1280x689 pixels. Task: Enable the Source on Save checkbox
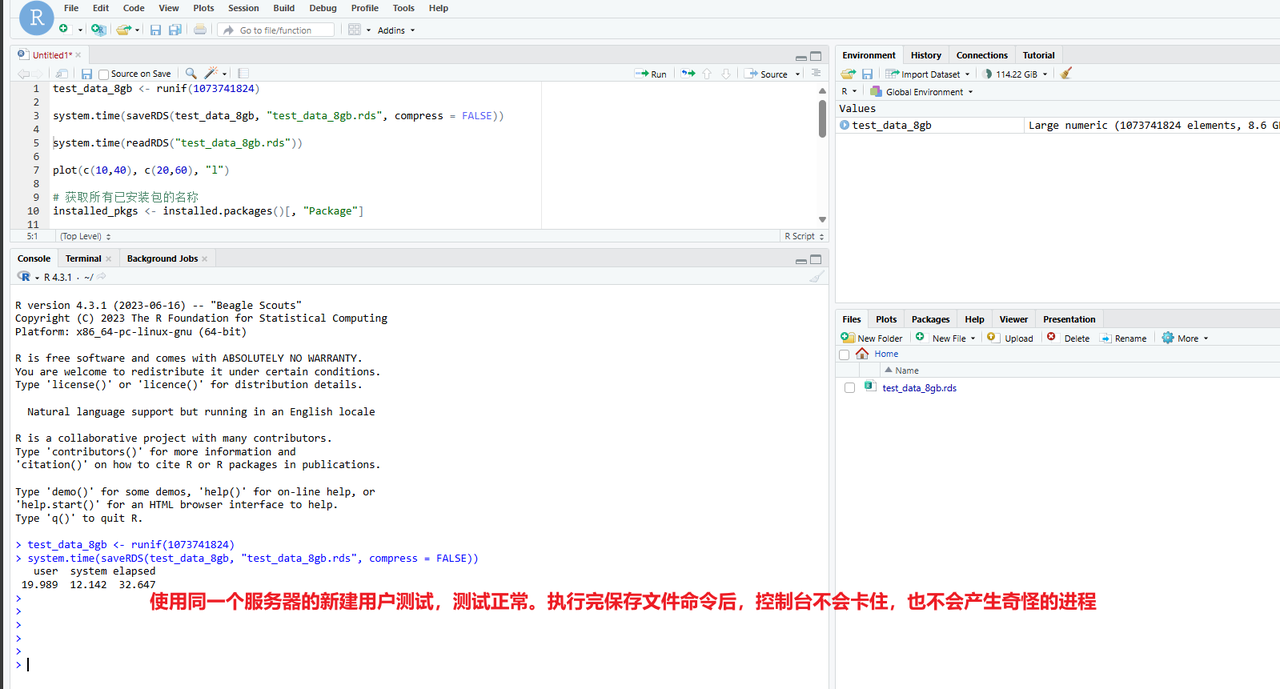pos(106,73)
